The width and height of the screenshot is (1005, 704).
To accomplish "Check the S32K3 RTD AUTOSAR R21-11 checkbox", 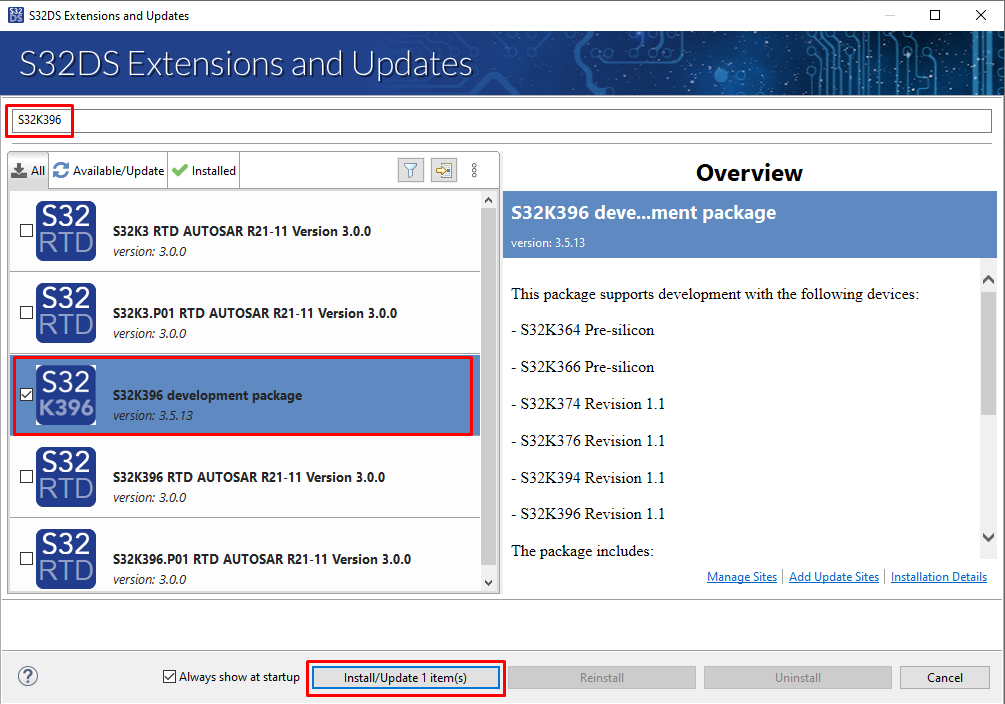I will pos(26,230).
